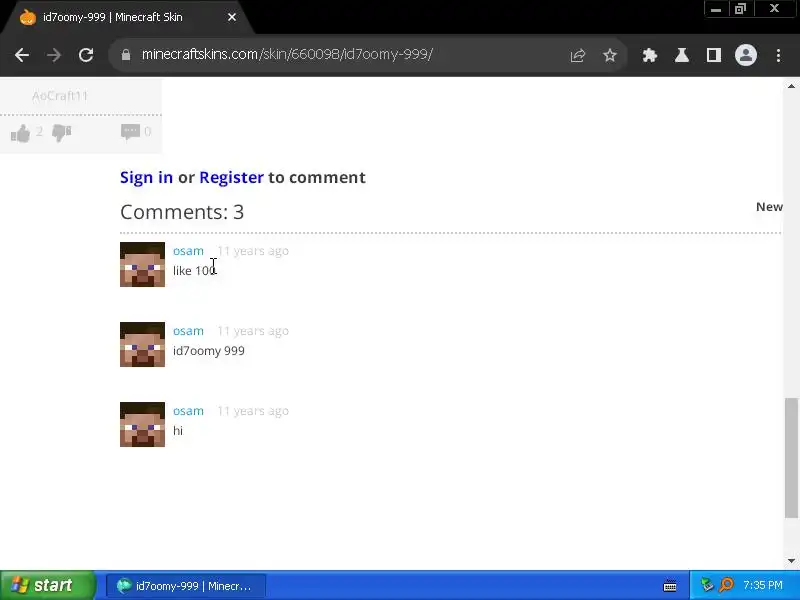Click the avatar beside the 'id7oomy 999' comment
Image resolution: width=800 pixels, height=600 pixels.
click(142, 344)
